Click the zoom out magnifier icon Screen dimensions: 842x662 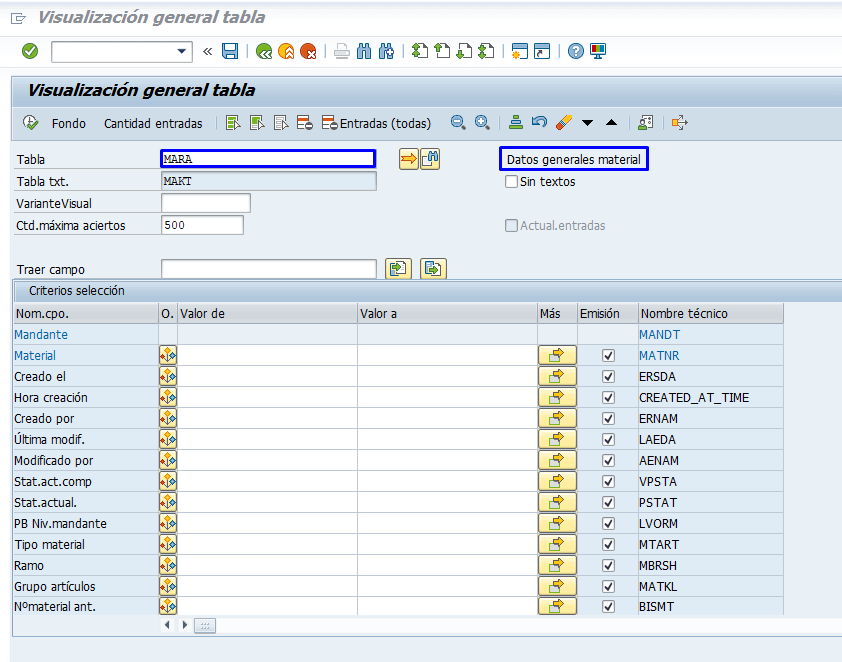pyautogui.click(x=458, y=123)
